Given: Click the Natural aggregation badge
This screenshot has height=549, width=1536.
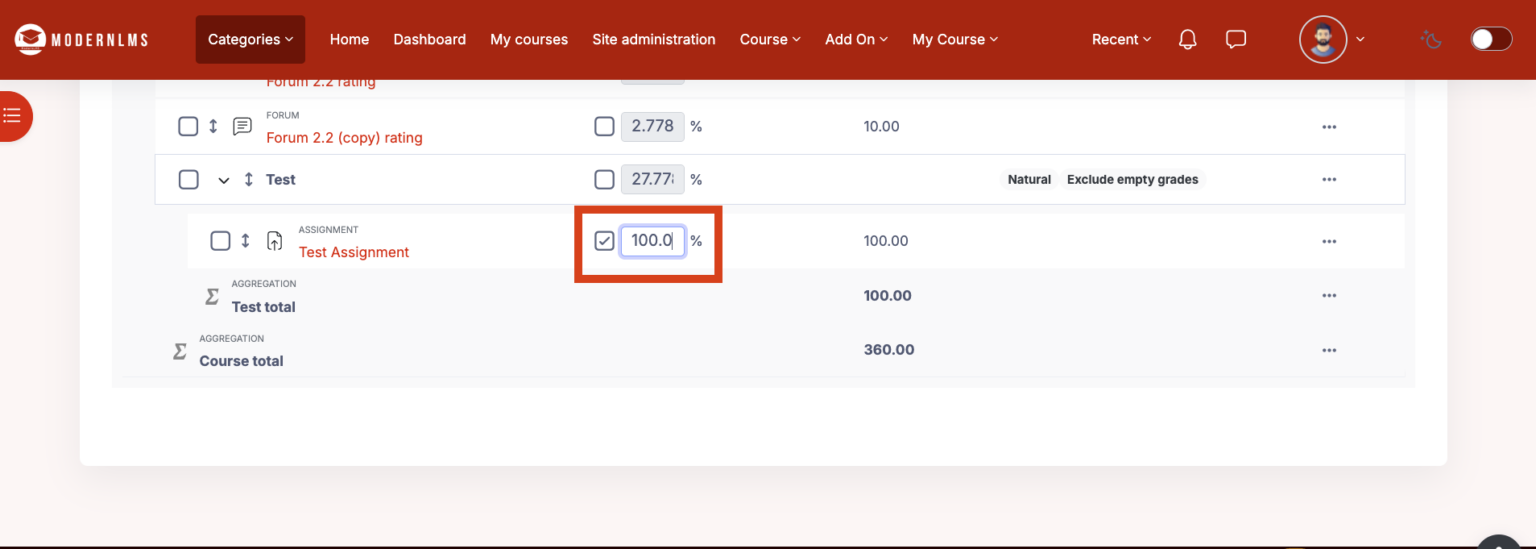Looking at the screenshot, I should pos(1029,180).
